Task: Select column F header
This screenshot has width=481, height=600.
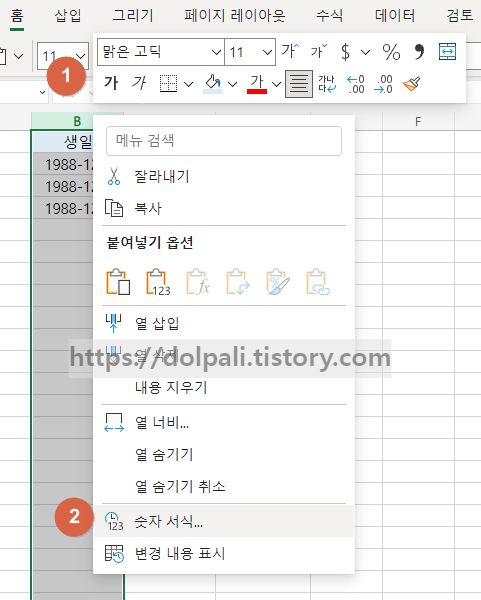Action: tap(418, 121)
